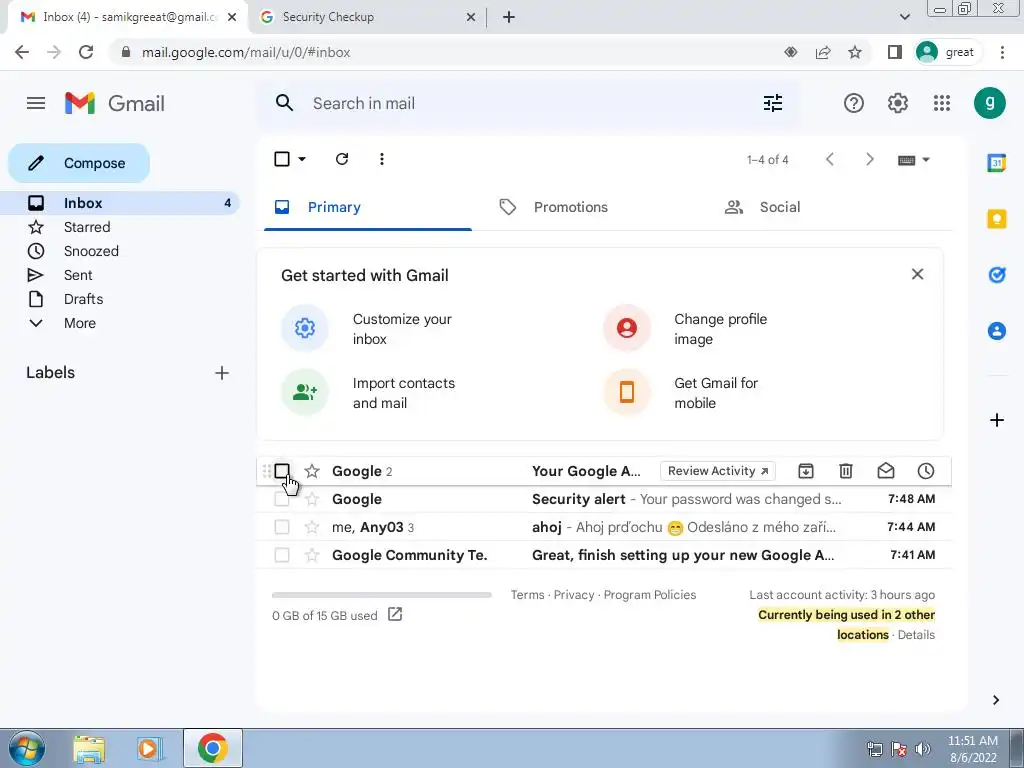Screen dimensions: 1024x768
Task: Bookmark this page star icon
Action: click(x=855, y=52)
